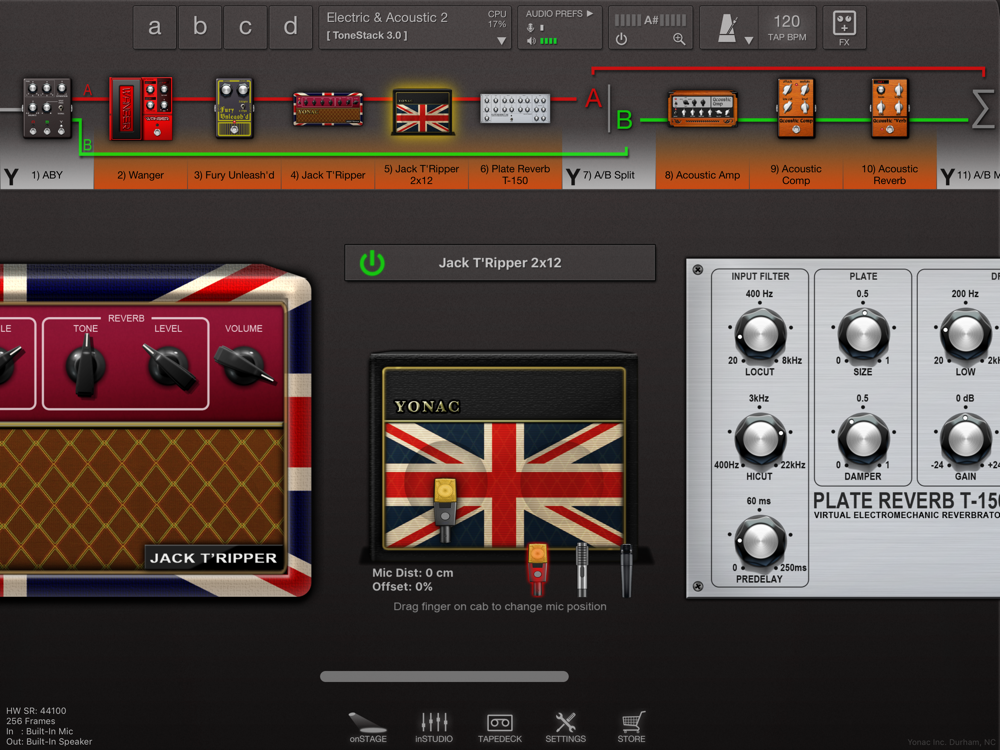Open the metronome options dropdown arrow
The width and height of the screenshot is (1000, 750).
pos(749,40)
